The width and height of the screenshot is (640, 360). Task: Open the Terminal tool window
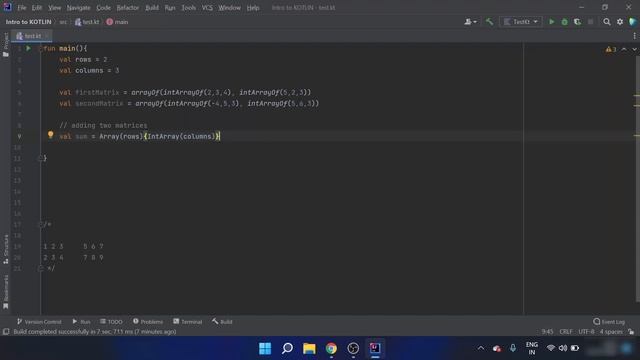coord(187,322)
